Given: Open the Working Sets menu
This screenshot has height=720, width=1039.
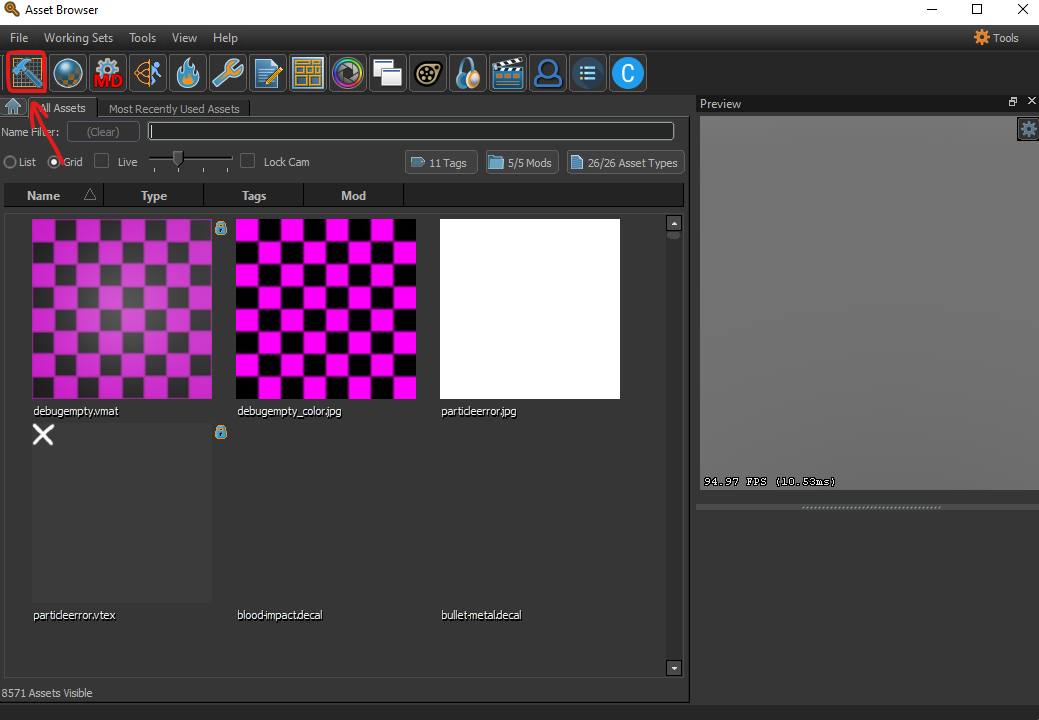Looking at the screenshot, I should pos(78,38).
